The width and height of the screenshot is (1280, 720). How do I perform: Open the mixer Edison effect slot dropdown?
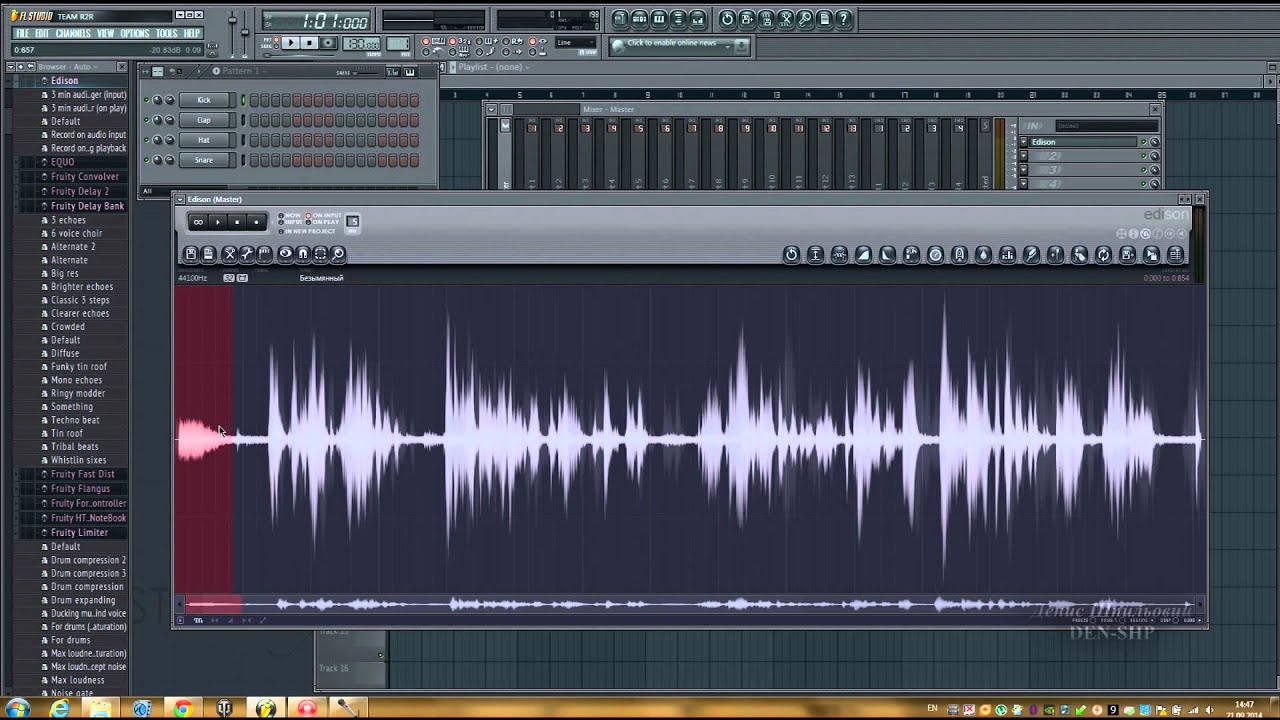[1023, 142]
